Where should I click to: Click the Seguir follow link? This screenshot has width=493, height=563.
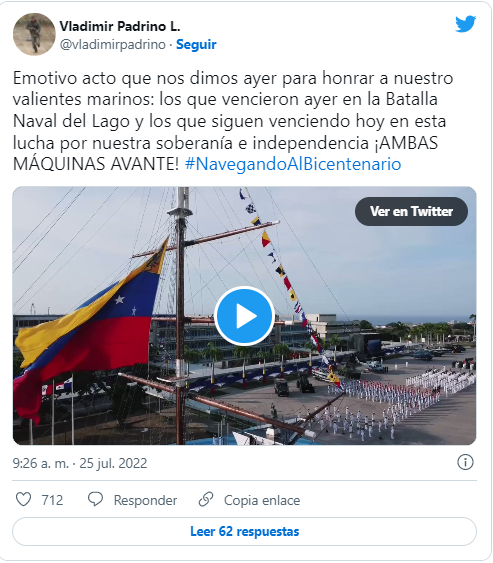[196, 45]
